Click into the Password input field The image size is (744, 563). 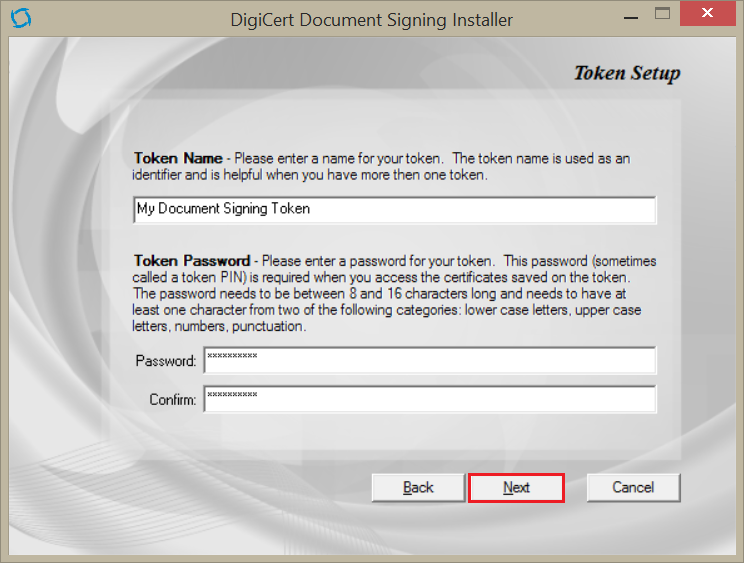click(429, 360)
